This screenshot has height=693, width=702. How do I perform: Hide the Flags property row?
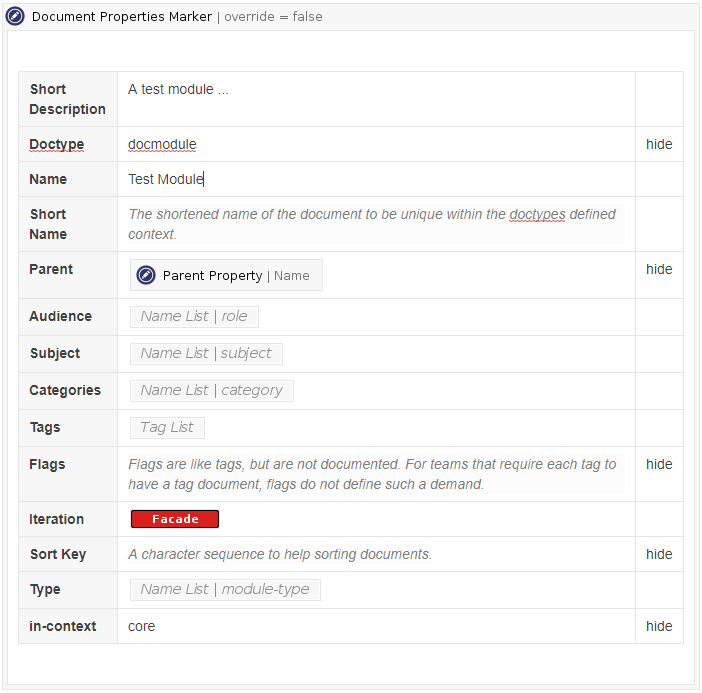(x=658, y=464)
